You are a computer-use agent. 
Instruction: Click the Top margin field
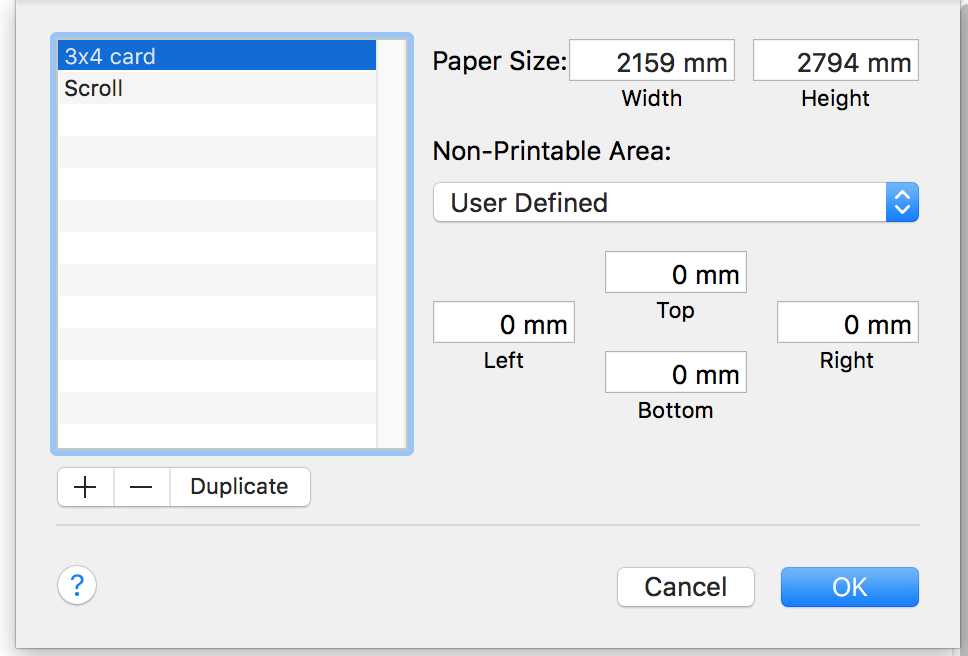(x=675, y=273)
